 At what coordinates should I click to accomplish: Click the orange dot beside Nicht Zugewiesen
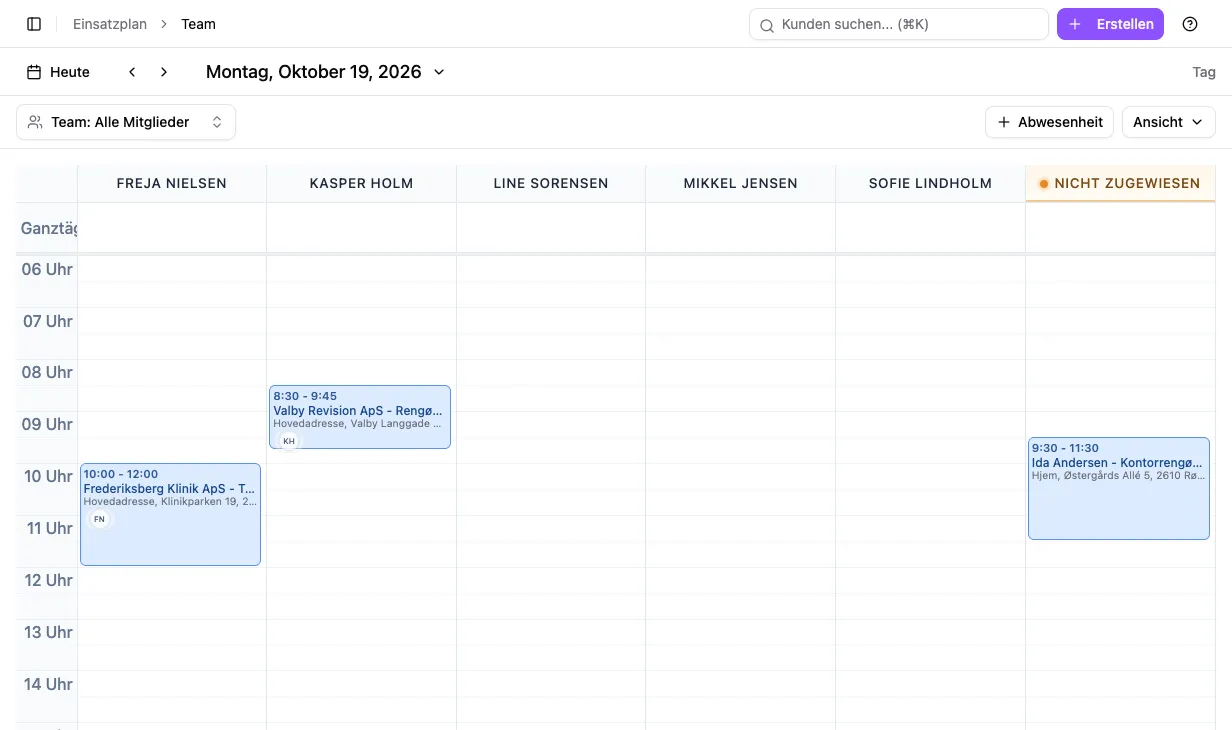pyautogui.click(x=1044, y=184)
